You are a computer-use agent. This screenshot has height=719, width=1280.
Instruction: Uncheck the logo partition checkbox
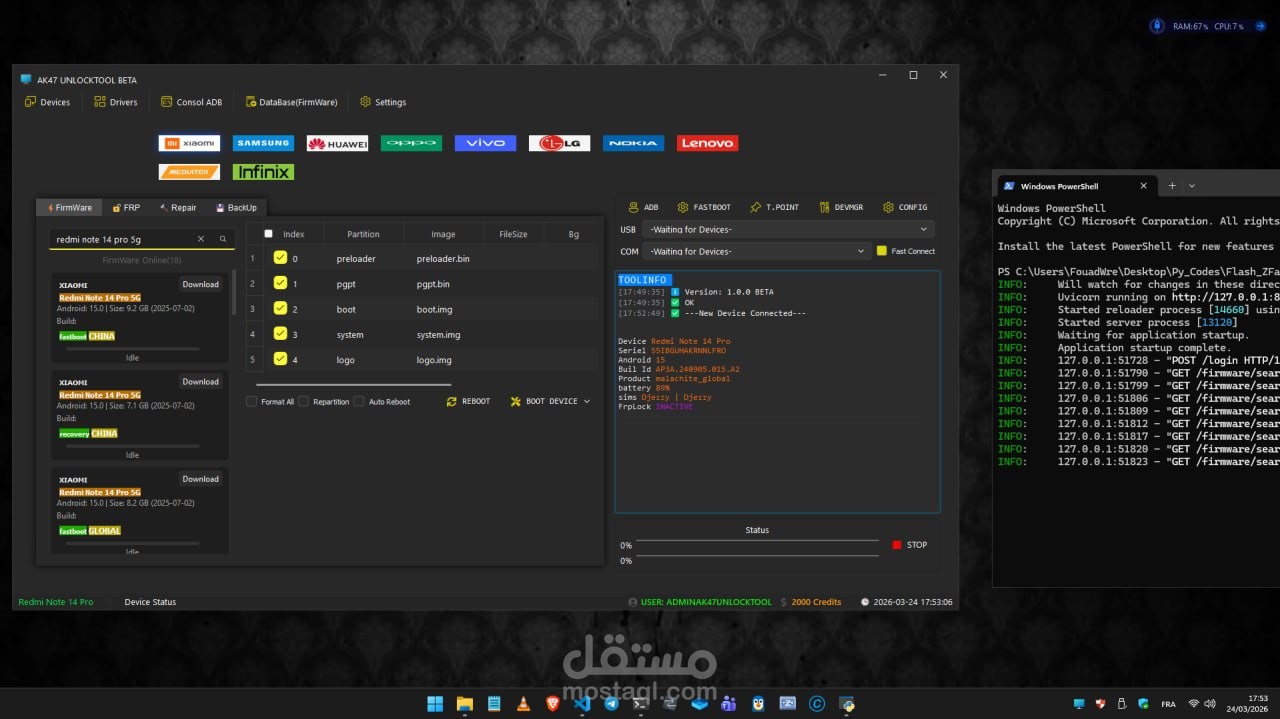(280, 358)
